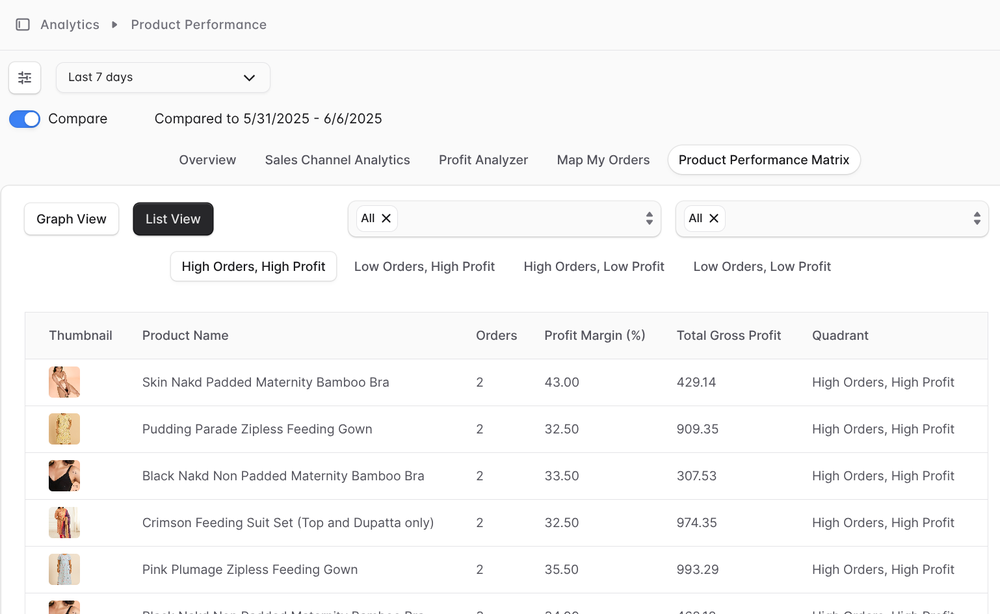This screenshot has height=614, width=1000.
Task: Expand the 'Last 7 days' date dropdown
Action: (163, 77)
